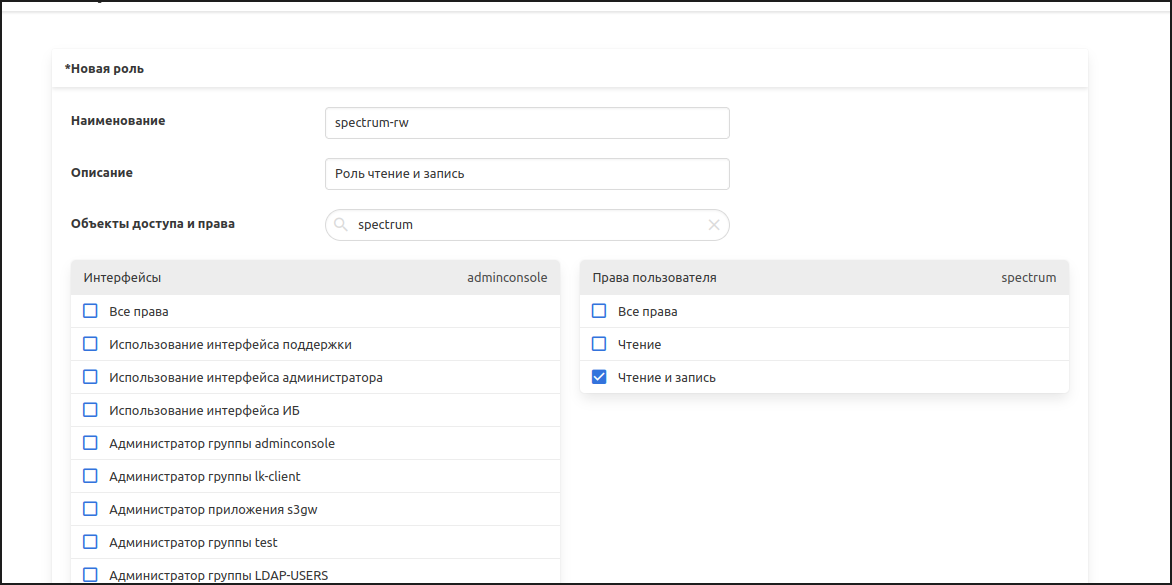This screenshot has height=585, width=1172.
Task: Check the 'Чтение' permission checkbox
Action: pyautogui.click(x=599, y=344)
